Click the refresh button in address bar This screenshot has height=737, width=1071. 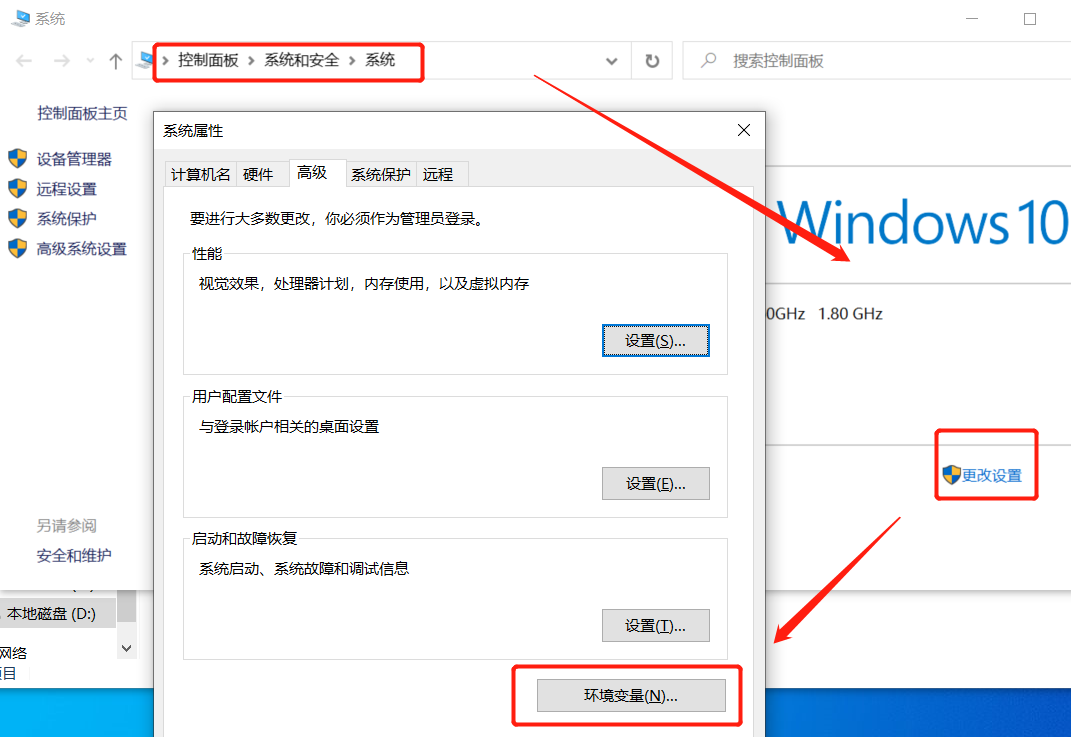point(652,61)
